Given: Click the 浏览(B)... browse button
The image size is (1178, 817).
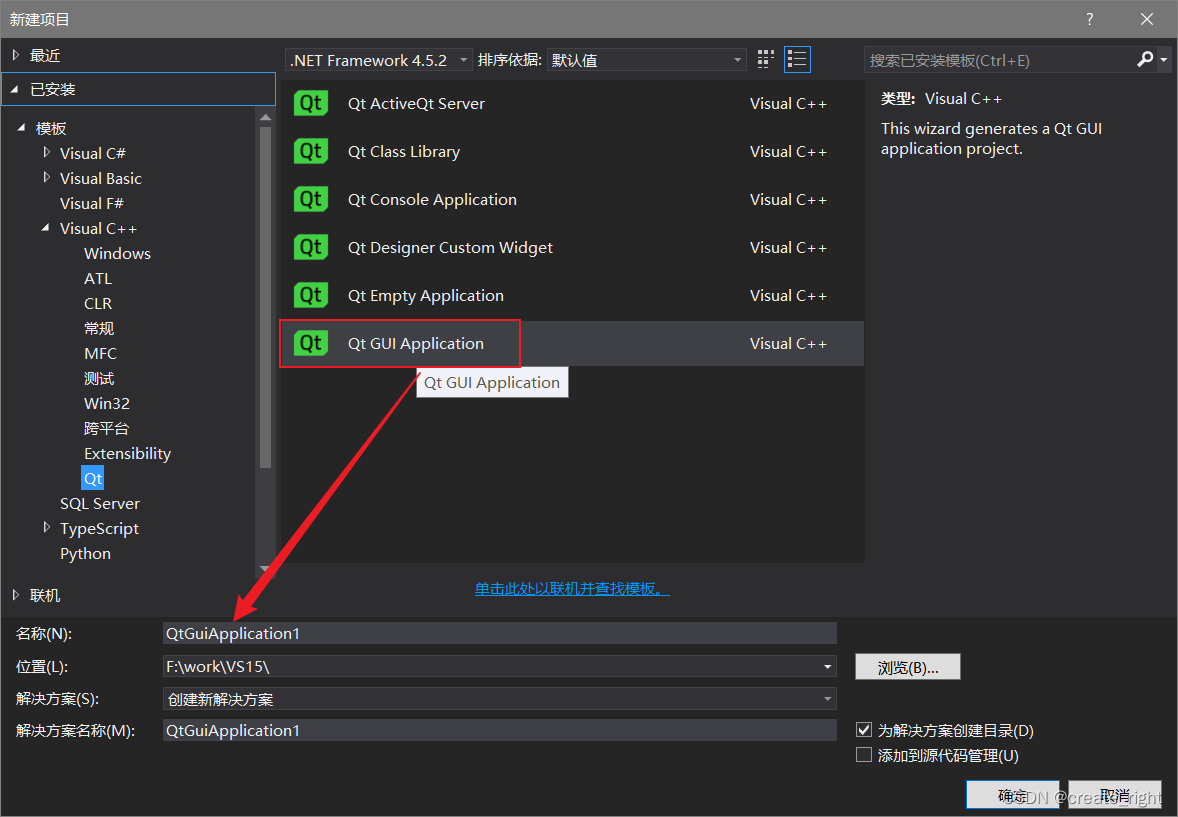Looking at the screenshot, I should [908, 667].
